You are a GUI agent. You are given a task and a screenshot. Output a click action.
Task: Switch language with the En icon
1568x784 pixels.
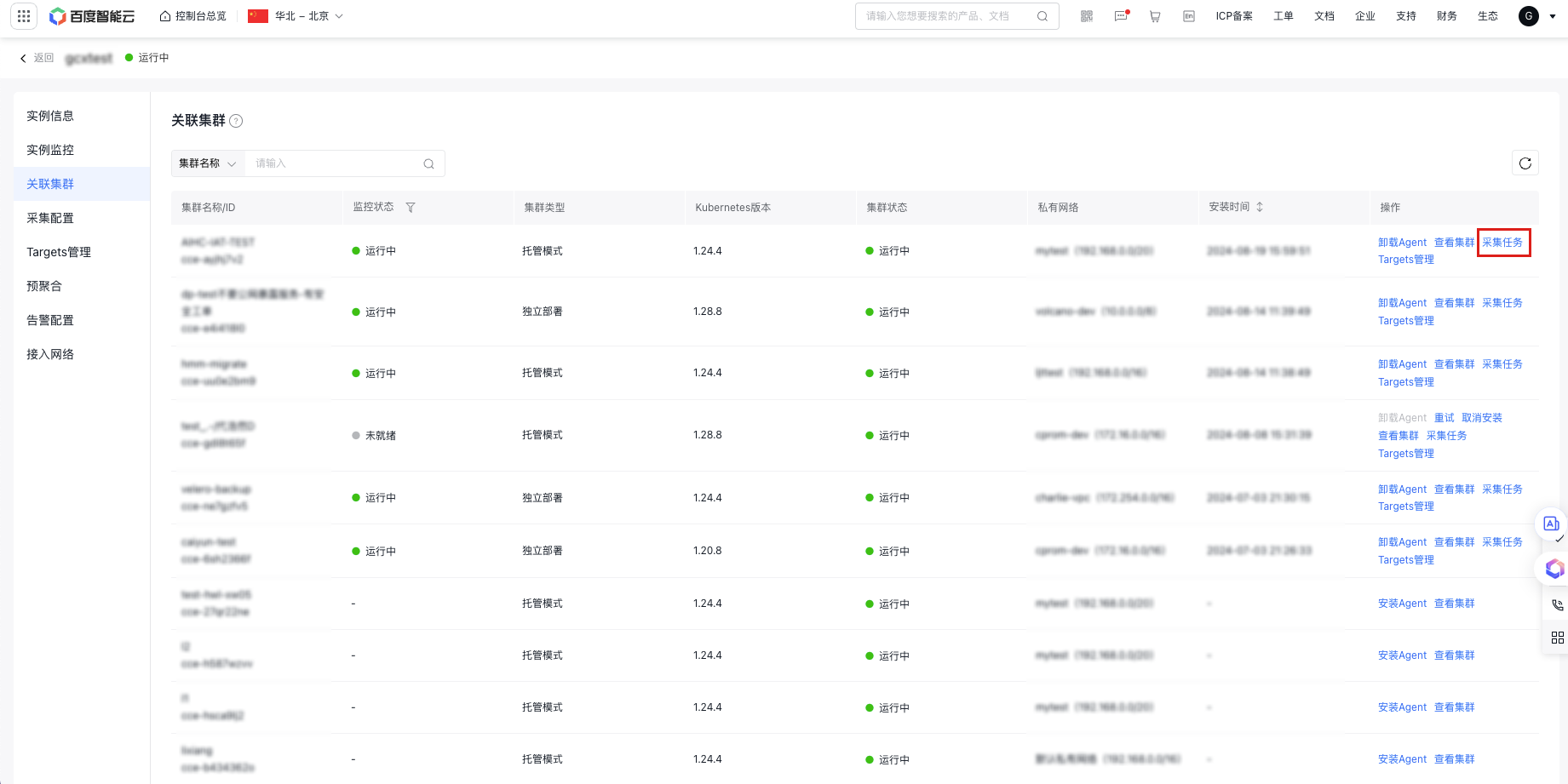click(x=1189, y=16)
